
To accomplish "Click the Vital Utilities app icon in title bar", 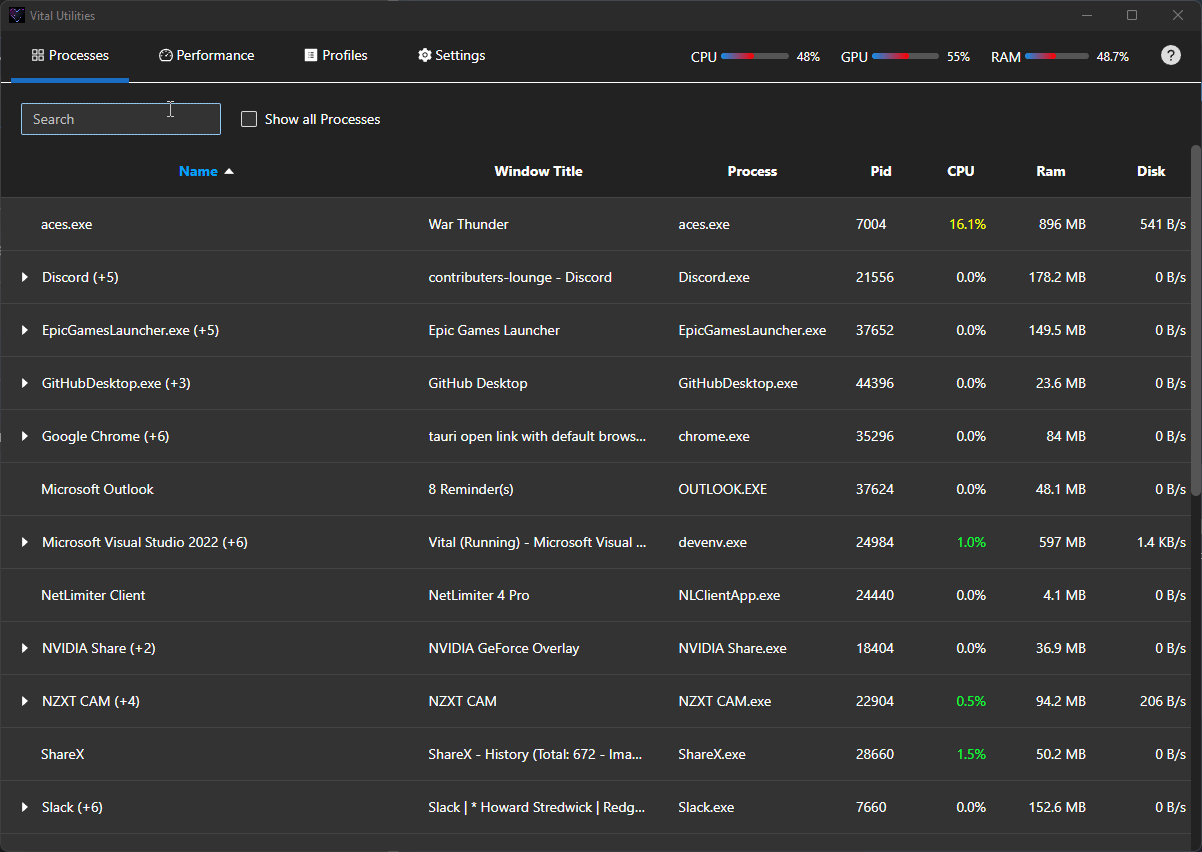I will click(17, 15).
